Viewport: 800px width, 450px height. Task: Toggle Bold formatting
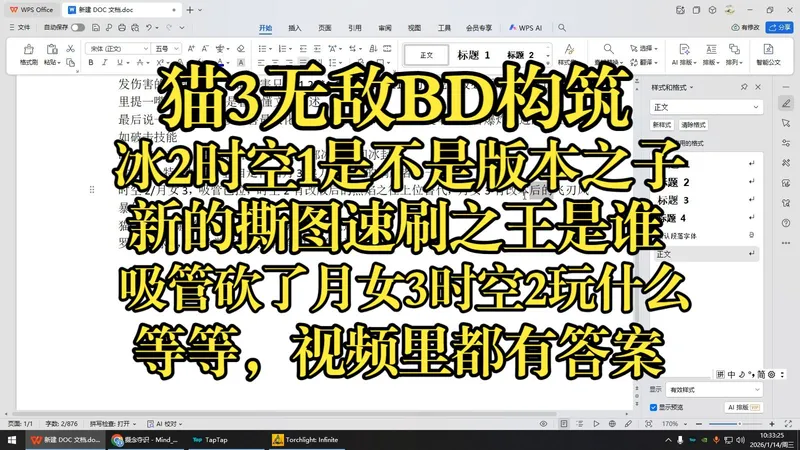[91, 62]
